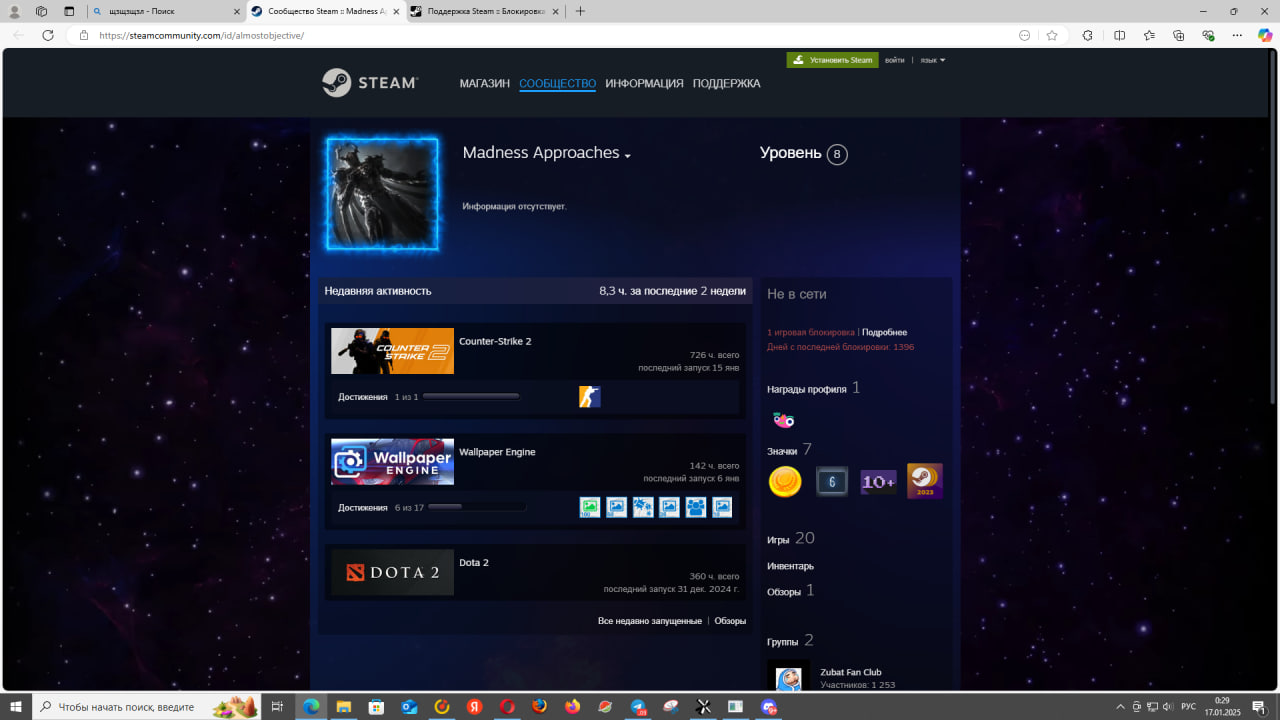Switch to the Поиск browser tab
The width and height of the screenshot is (1280, 720).
point(166,11)
